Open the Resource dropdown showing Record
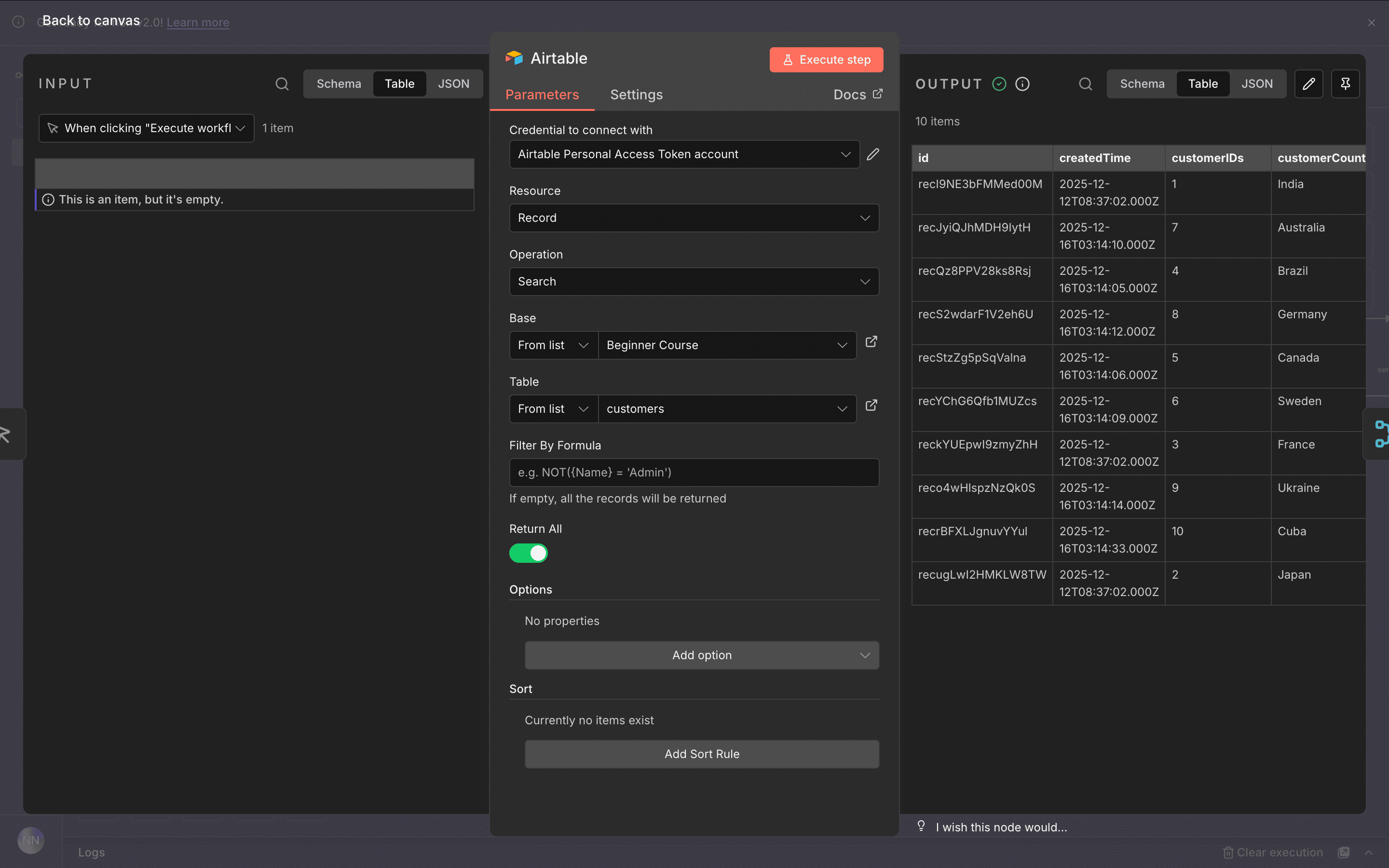This screenshot has width=1389, height=868. 694,218
